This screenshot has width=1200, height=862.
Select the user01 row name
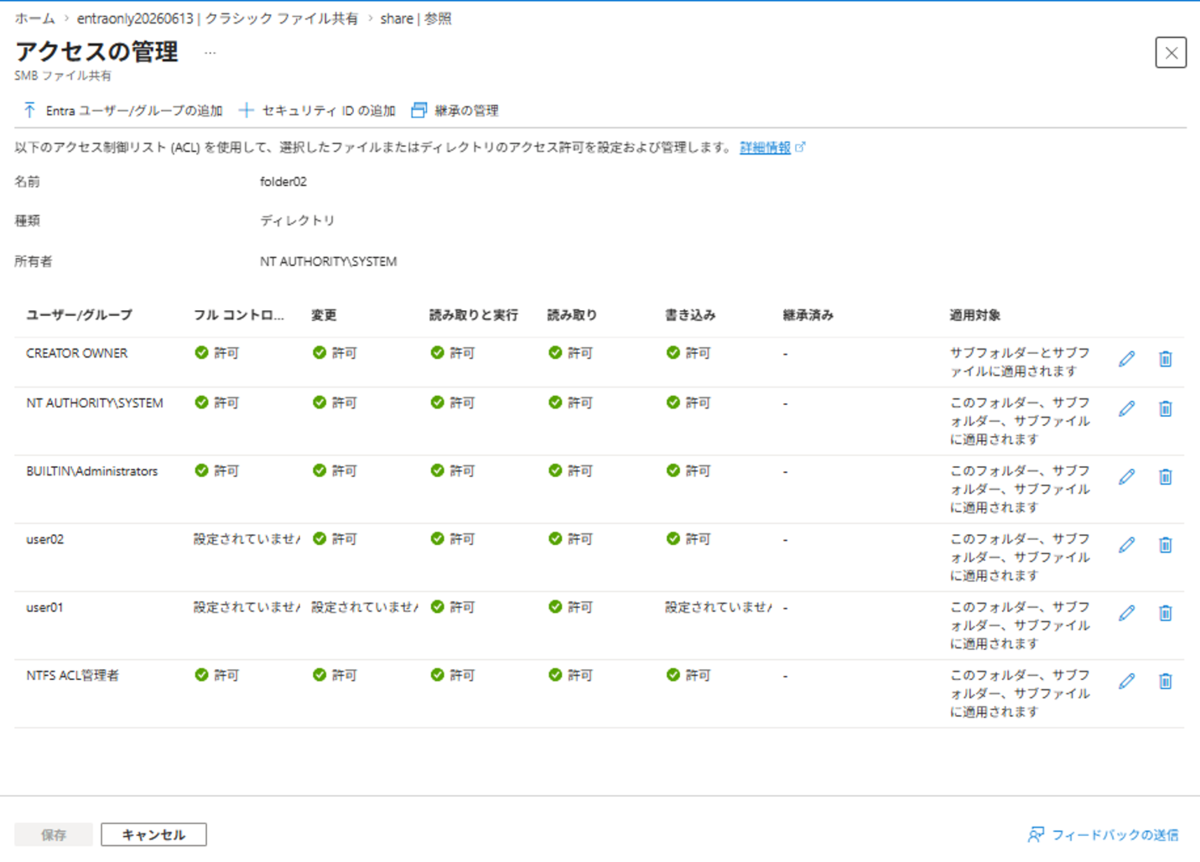45,607
